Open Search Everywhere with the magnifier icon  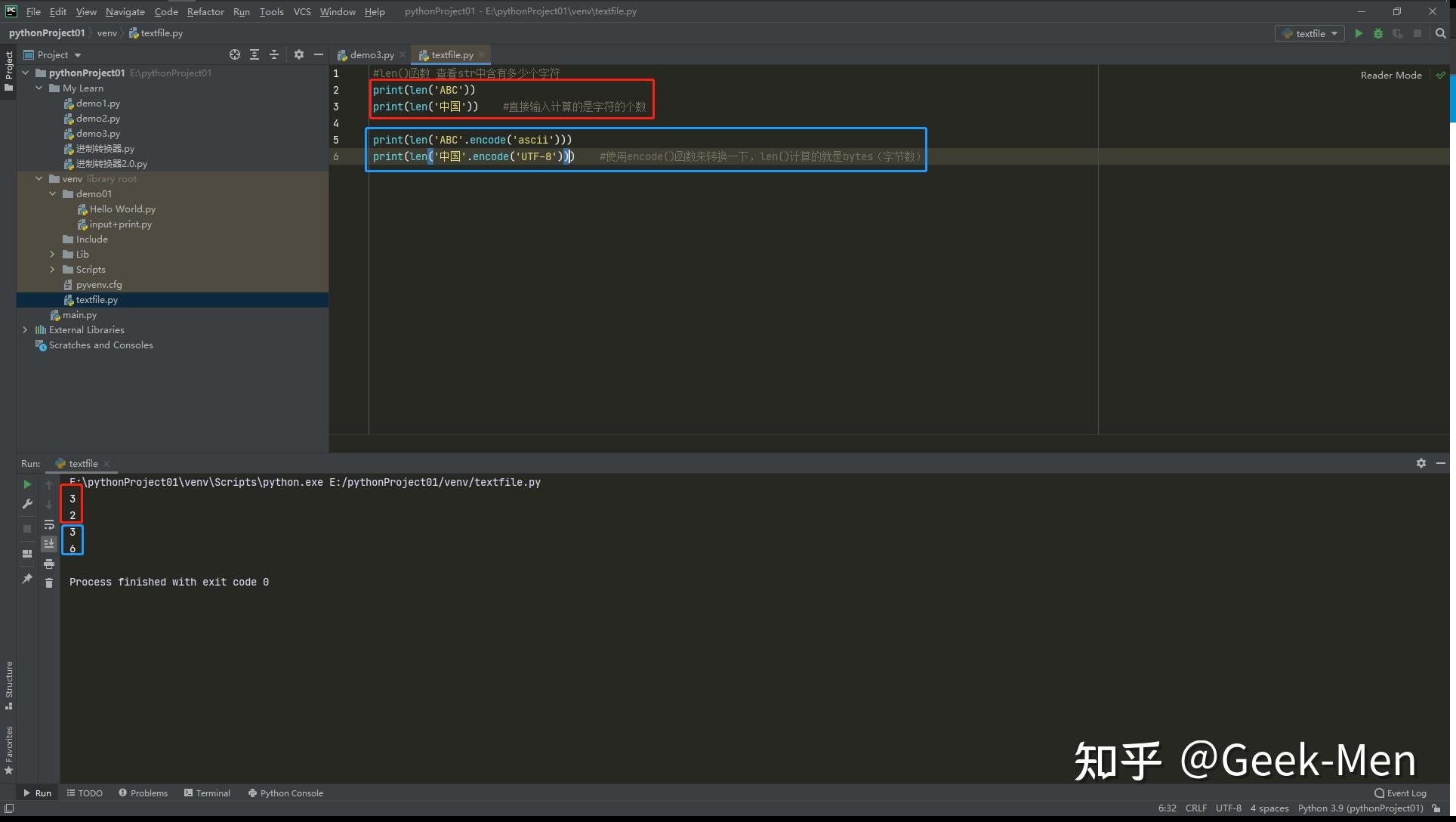[1441, 33]
